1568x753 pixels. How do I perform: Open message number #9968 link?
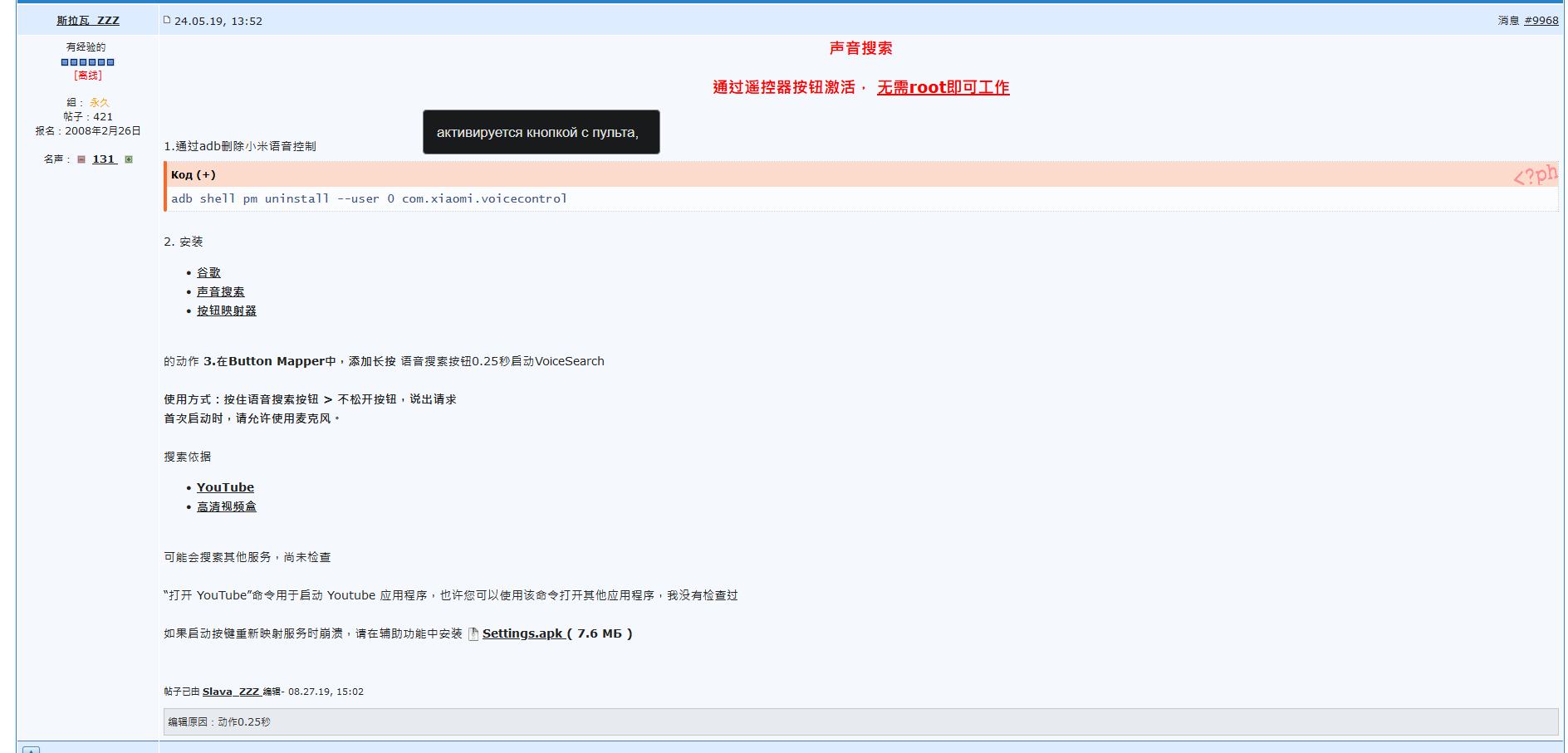[x=1541, y=21]
